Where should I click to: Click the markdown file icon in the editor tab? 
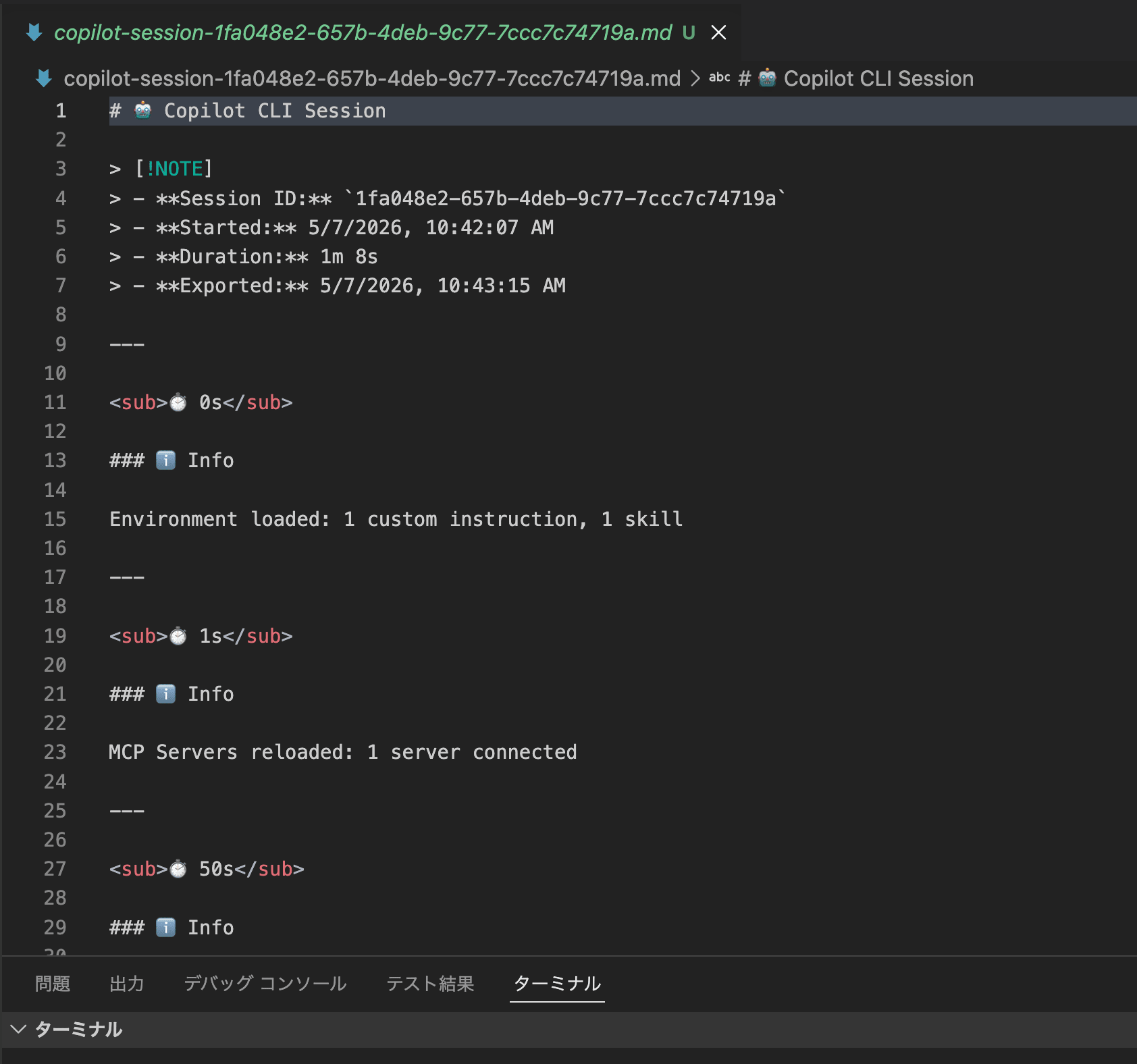click(x=34, y=32)
